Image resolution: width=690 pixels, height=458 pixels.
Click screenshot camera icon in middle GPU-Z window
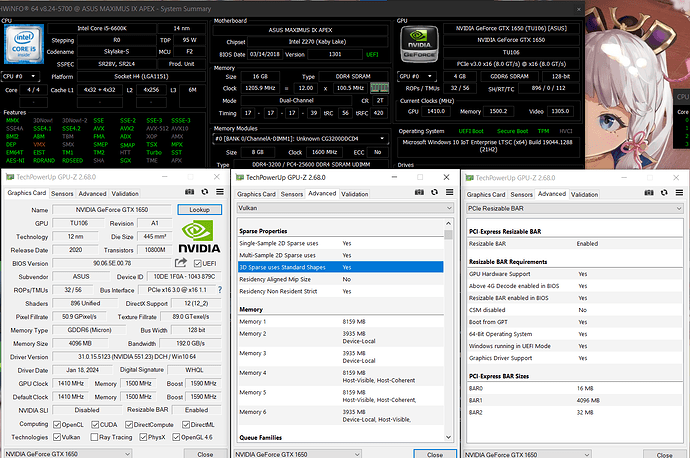[419, 192]
